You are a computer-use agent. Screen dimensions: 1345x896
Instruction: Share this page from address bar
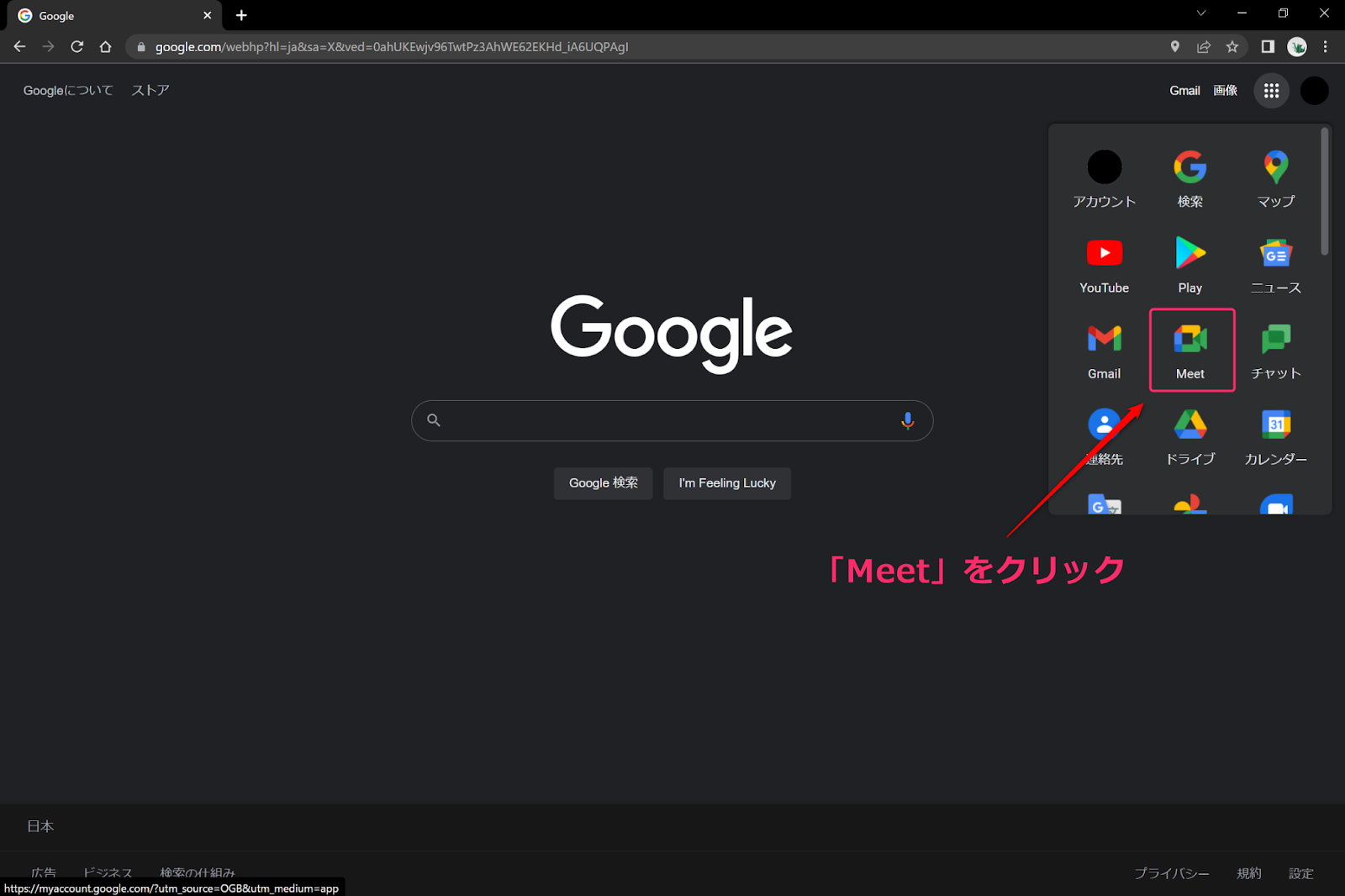coord(1204,47)
